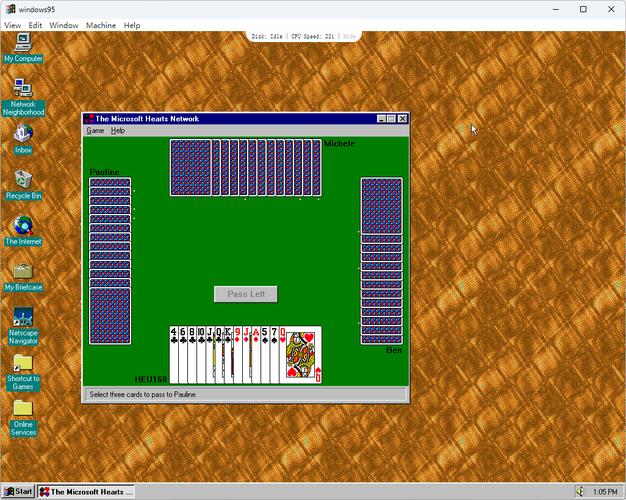The width and height of the screenshot is (626, 500).
Task: Click Ben's face-down card stack
Action: click(x=382, y=261)
